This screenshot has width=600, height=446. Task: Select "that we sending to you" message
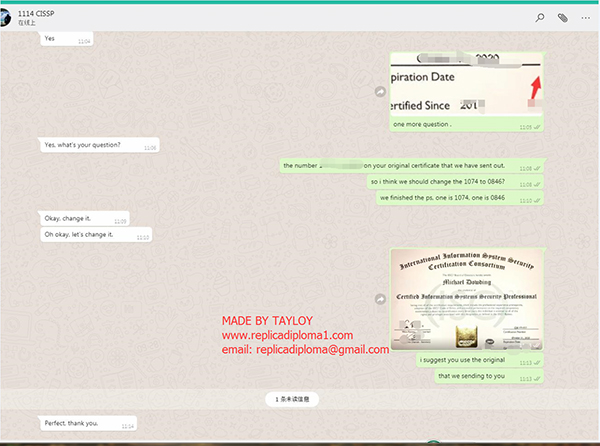(489, 376)
